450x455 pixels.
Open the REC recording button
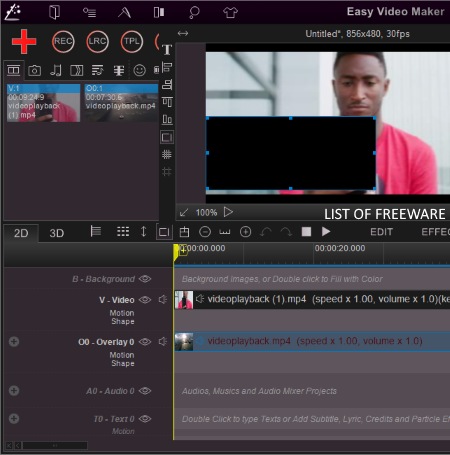pyautogui.click(x=63, y=41)
